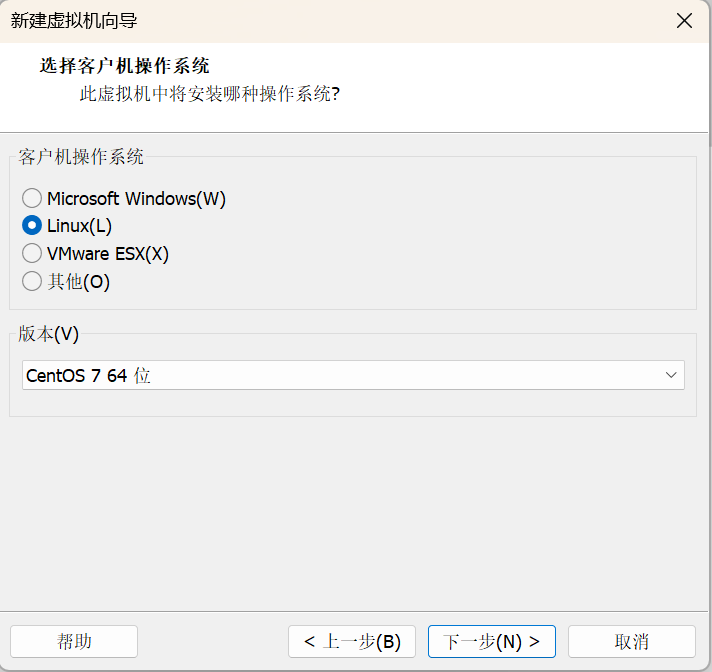Click the Microsoft Windows(W) label text
The image size is (712, 672).
(x=136, y=199)
